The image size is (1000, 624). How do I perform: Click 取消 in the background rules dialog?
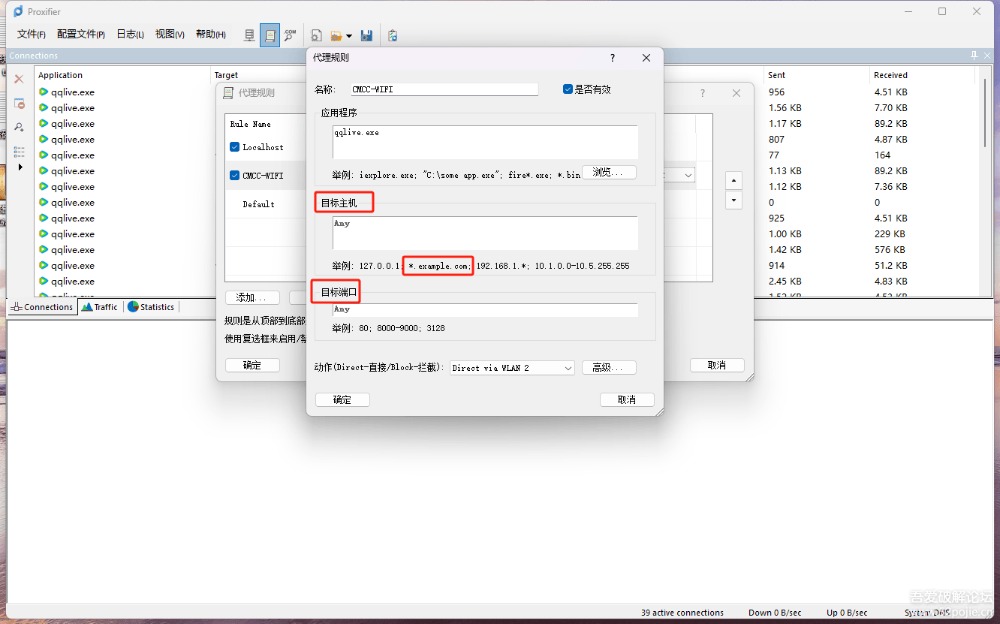coord(717,365)
